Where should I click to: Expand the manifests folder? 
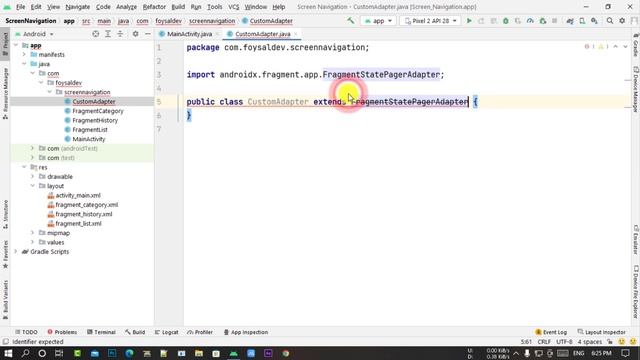[24, 54]
